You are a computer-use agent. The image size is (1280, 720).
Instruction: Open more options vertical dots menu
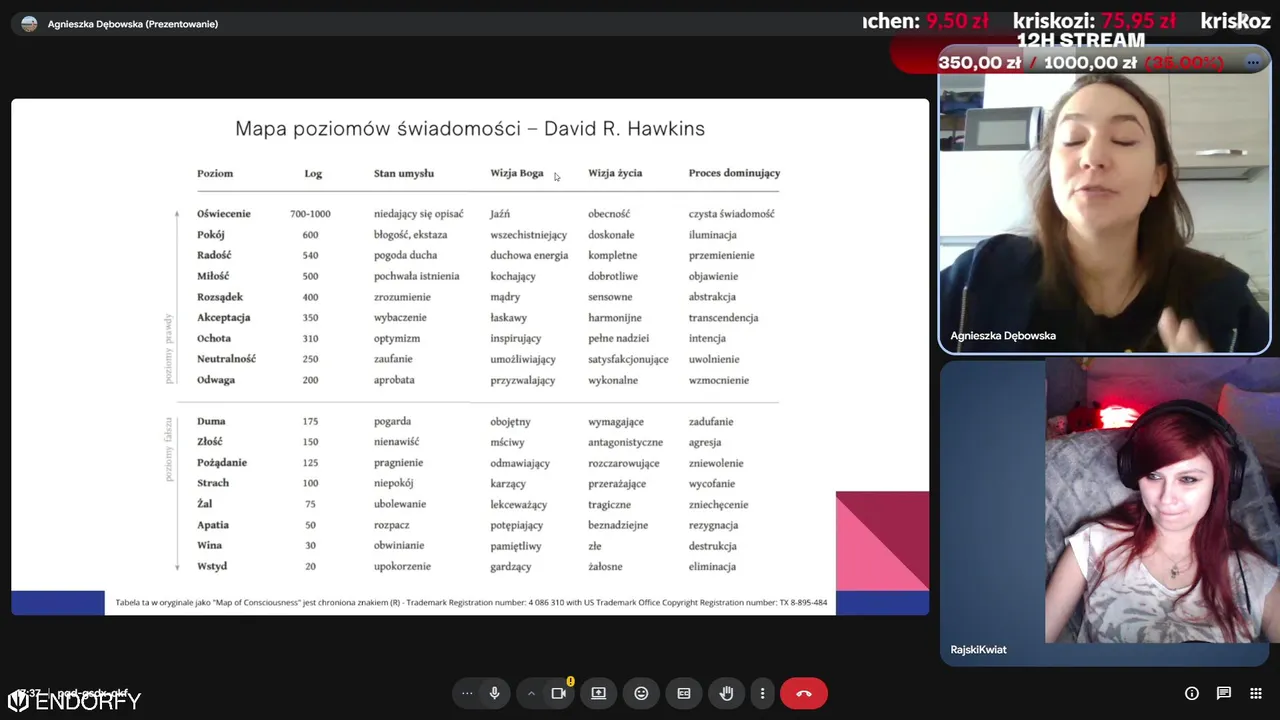(x=762, y=693)
